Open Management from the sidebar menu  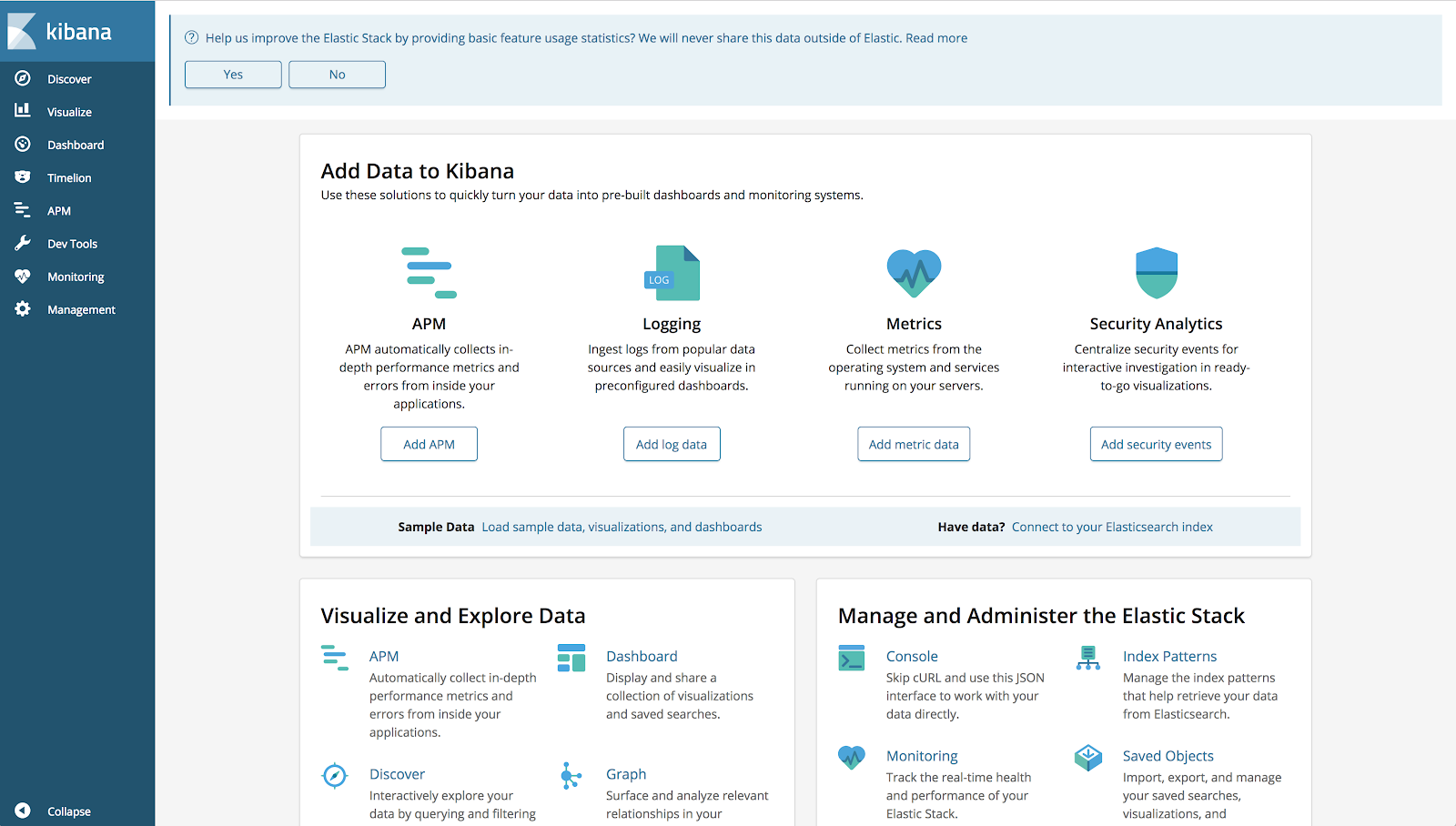click(81, 310)
